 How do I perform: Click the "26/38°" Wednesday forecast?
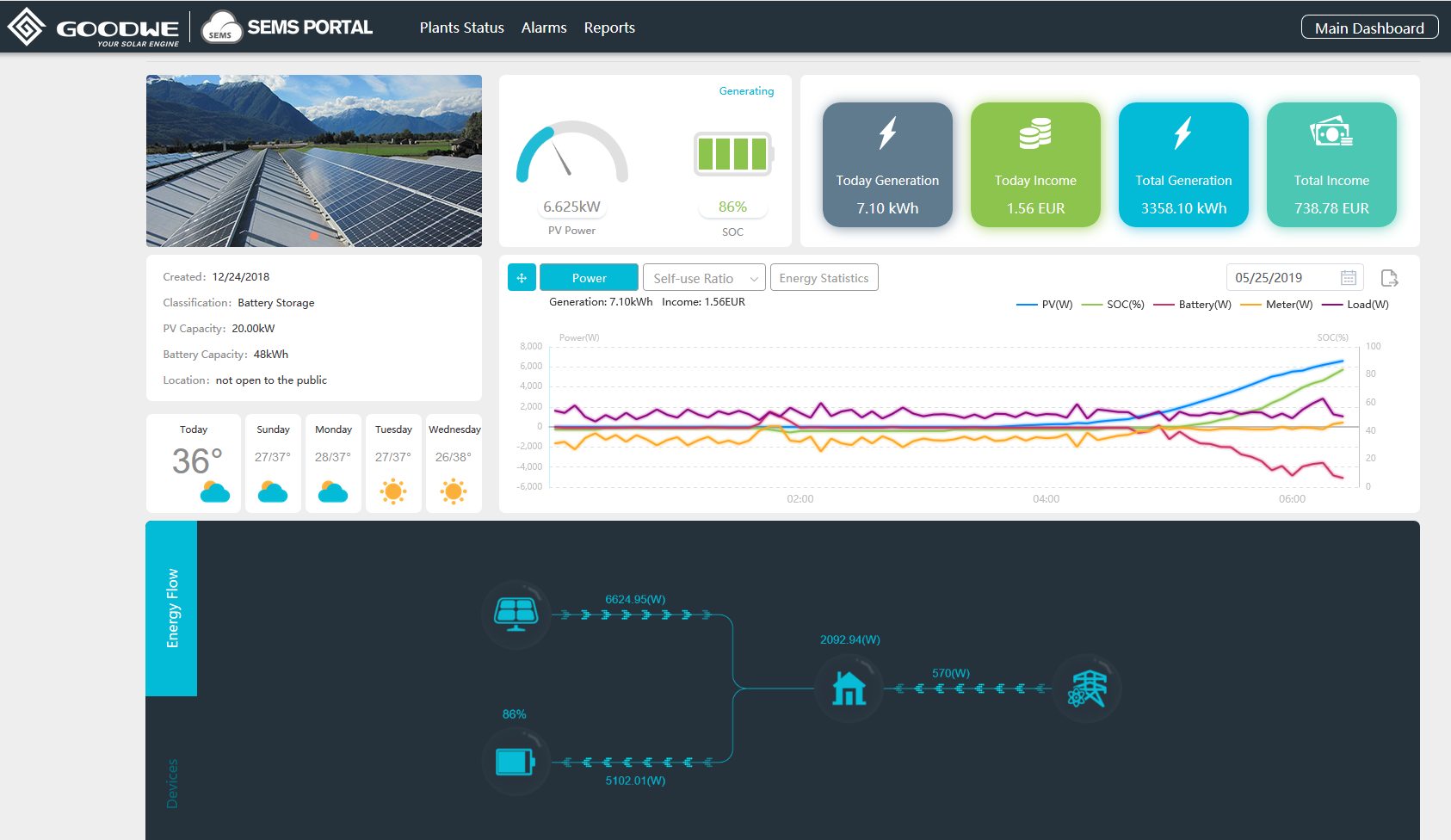point(454,457)
